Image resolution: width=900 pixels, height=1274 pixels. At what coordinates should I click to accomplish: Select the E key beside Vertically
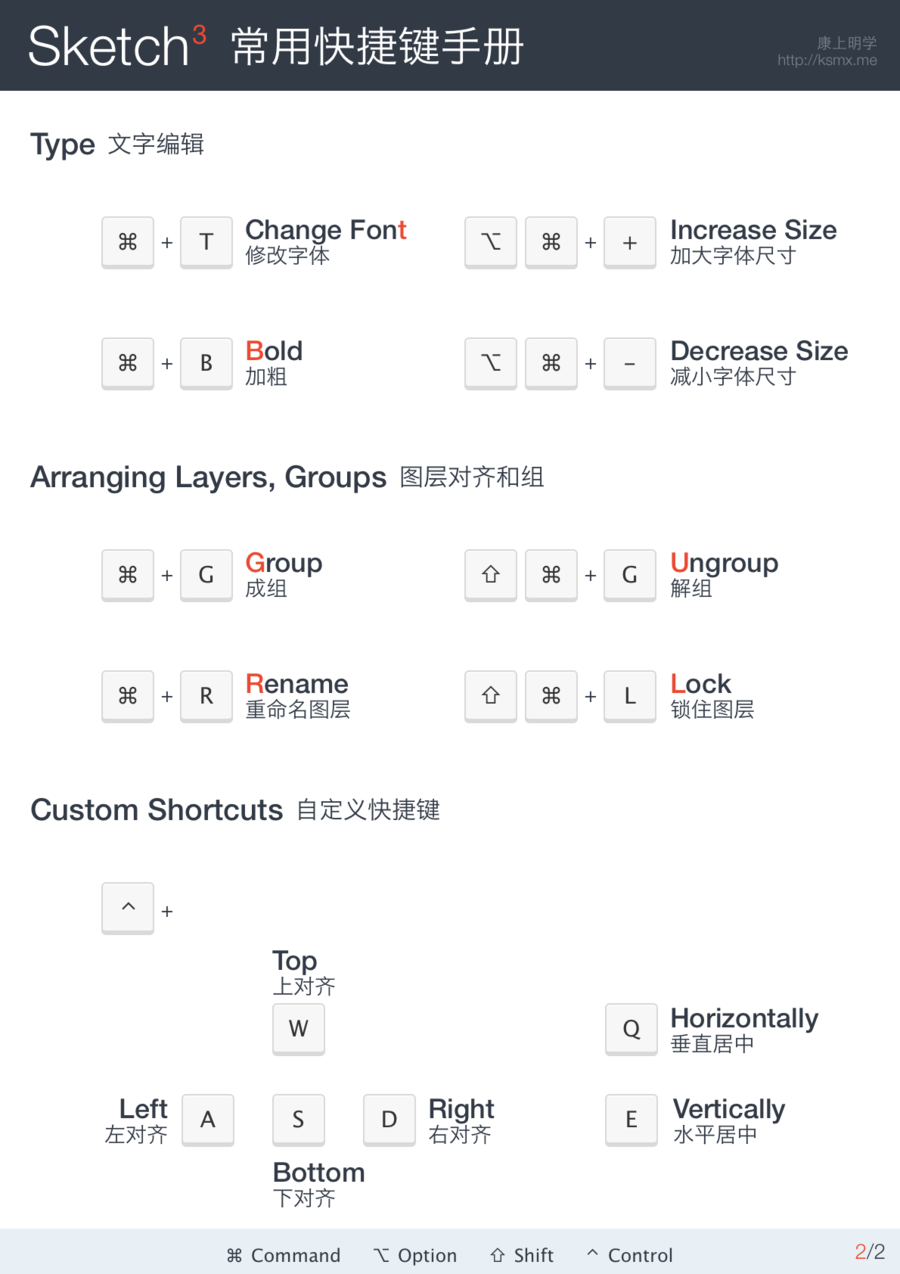tap(631, 1120)
